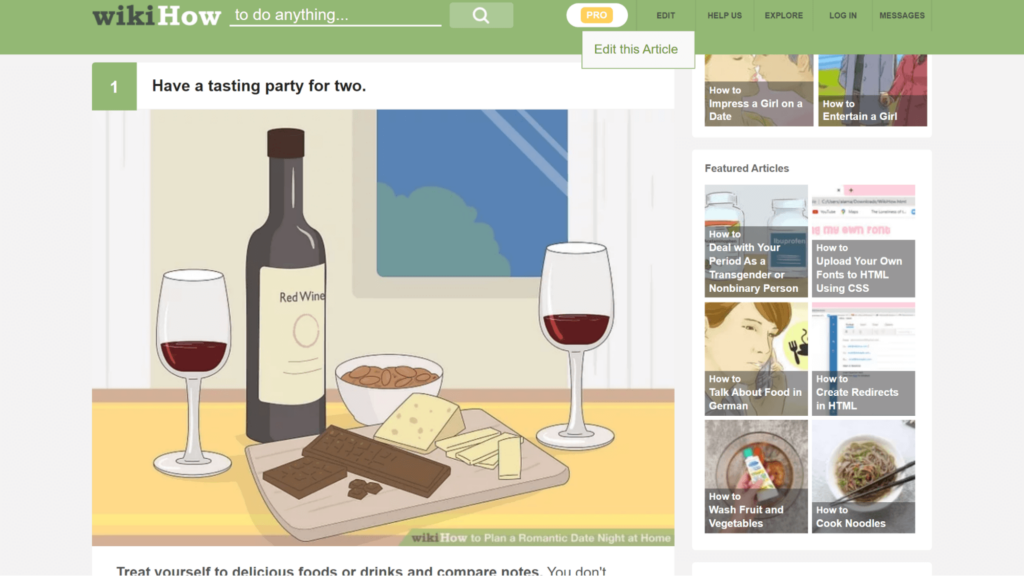
Task: Open Deal with Your Period article
Action: tap(756, 241)
